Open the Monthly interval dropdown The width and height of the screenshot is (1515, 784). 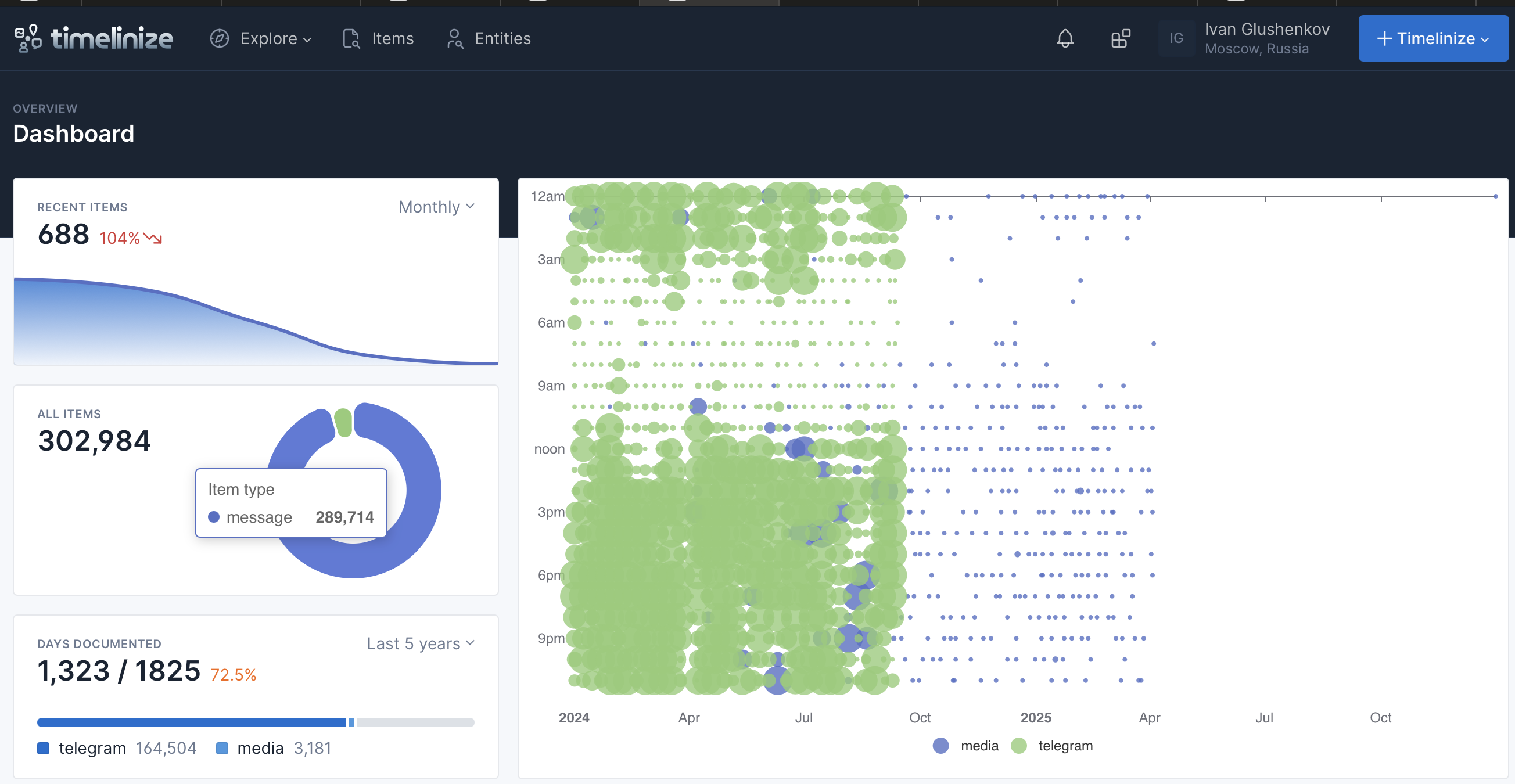click(x=435, y=206)
